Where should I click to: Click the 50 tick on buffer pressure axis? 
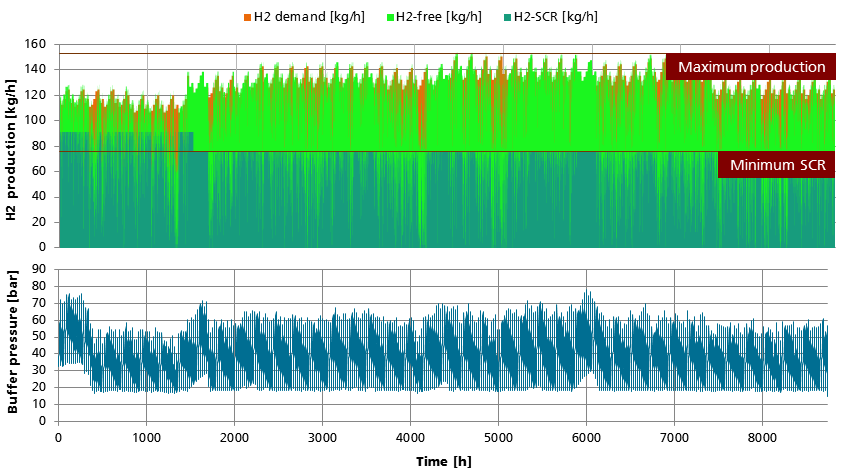39,337
